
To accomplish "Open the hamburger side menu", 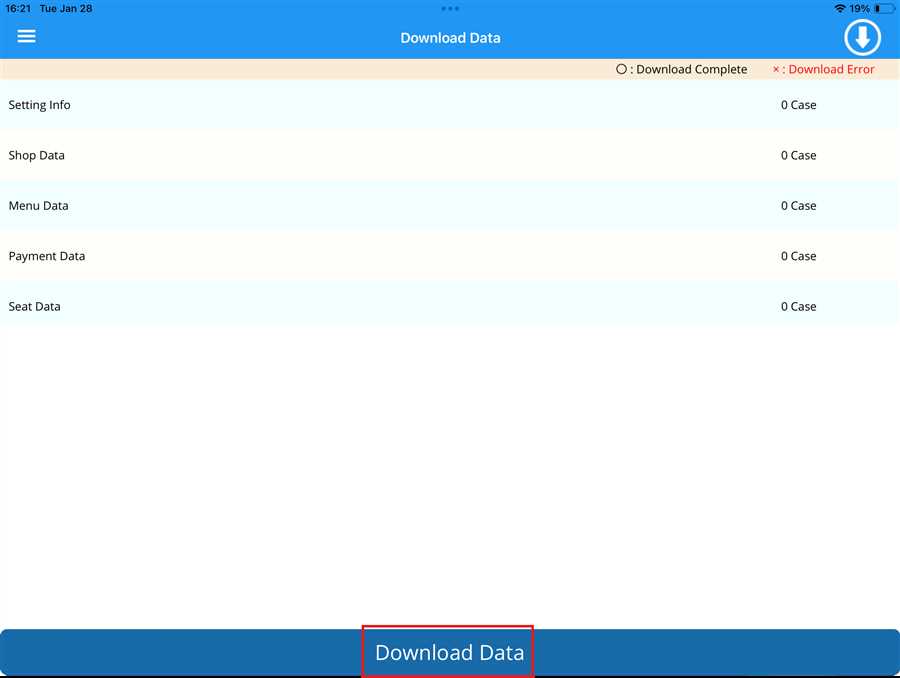I will tap(27, 36).
